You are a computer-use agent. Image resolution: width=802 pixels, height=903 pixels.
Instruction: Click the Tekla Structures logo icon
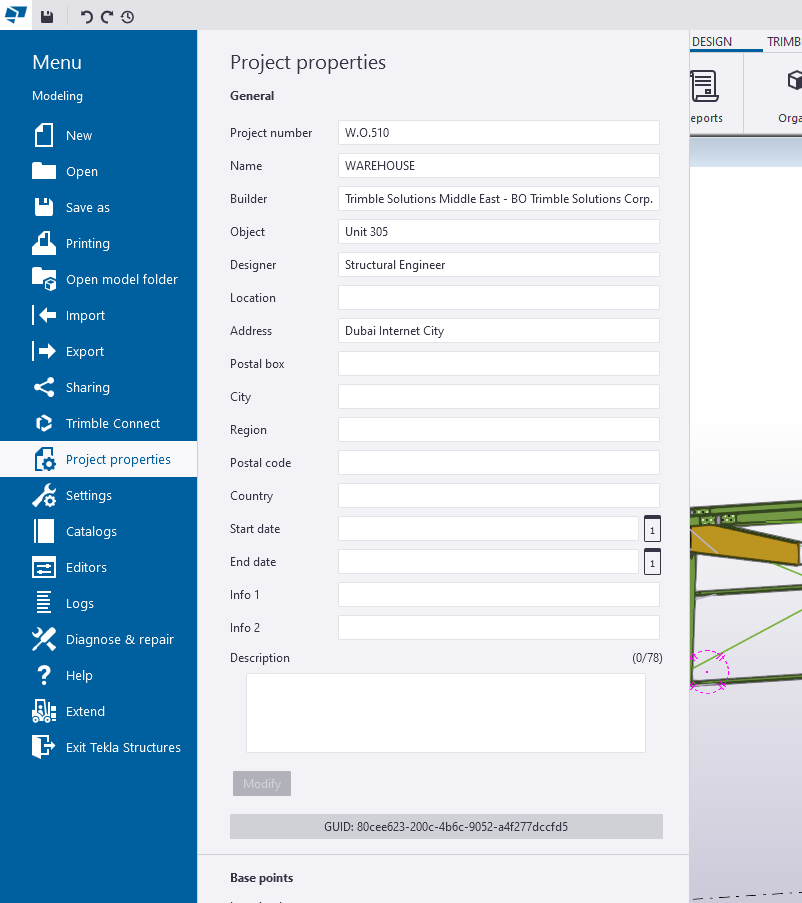(16, 15)
